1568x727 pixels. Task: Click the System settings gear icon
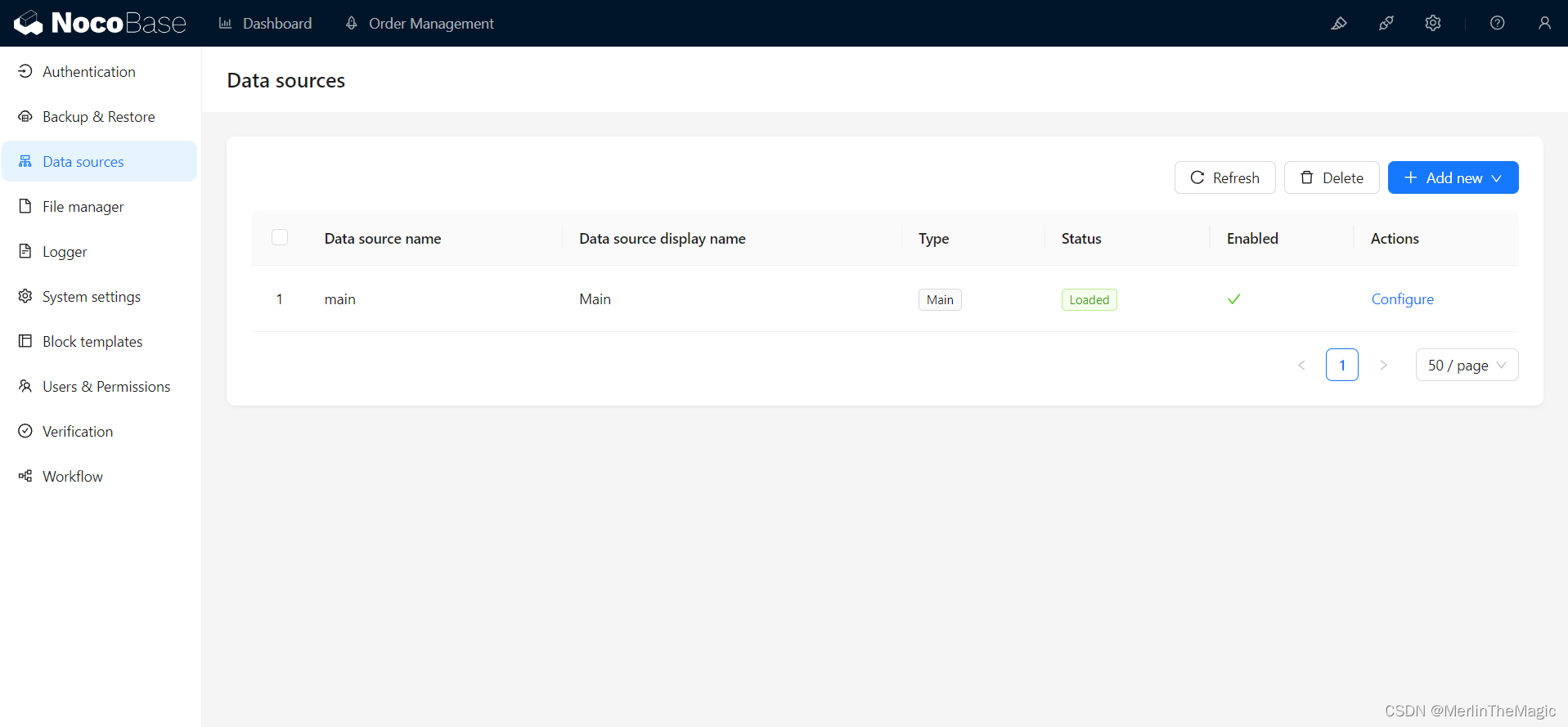tap(25, 296)
